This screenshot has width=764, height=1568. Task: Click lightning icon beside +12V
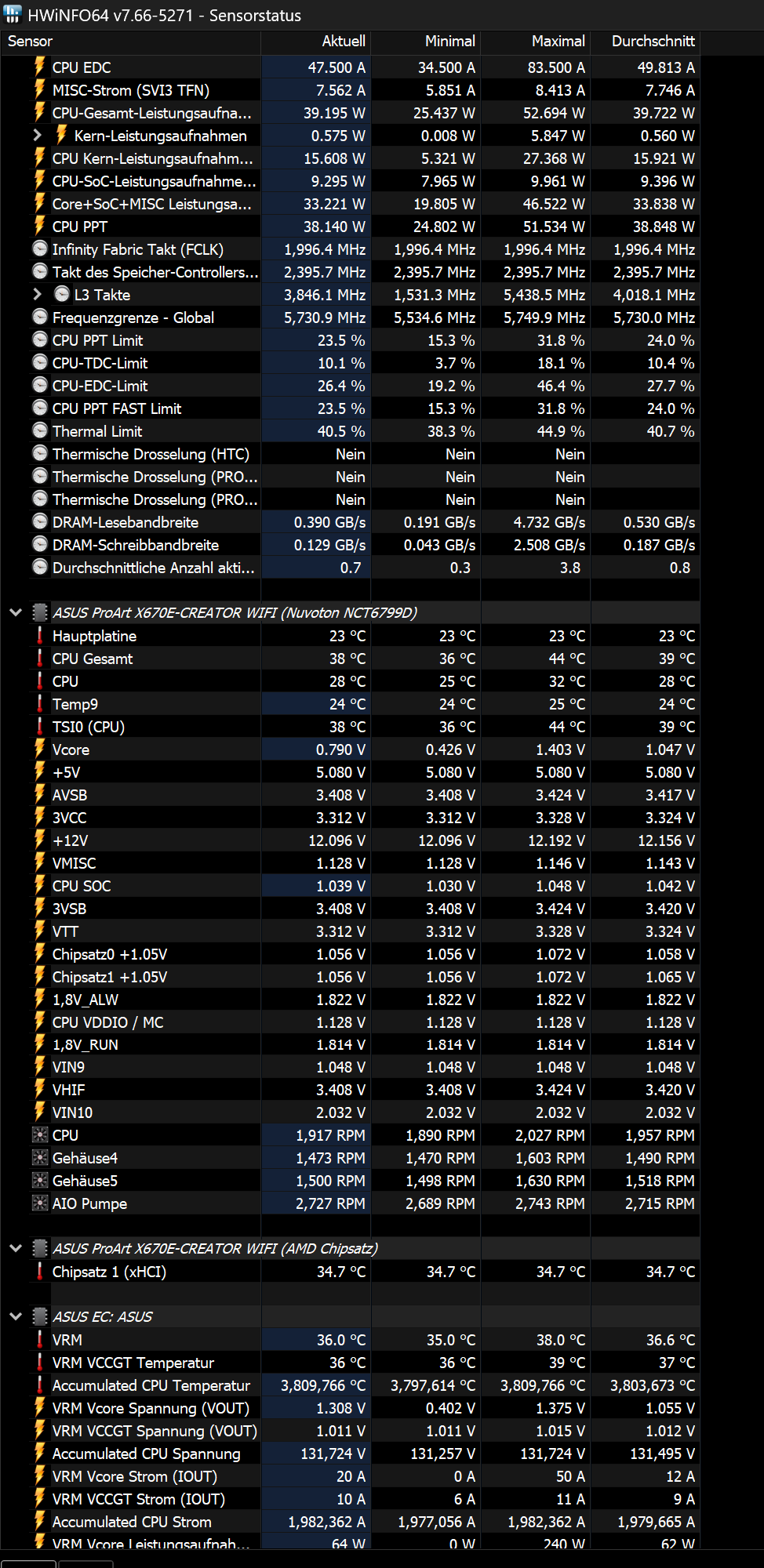coord(40,840)
